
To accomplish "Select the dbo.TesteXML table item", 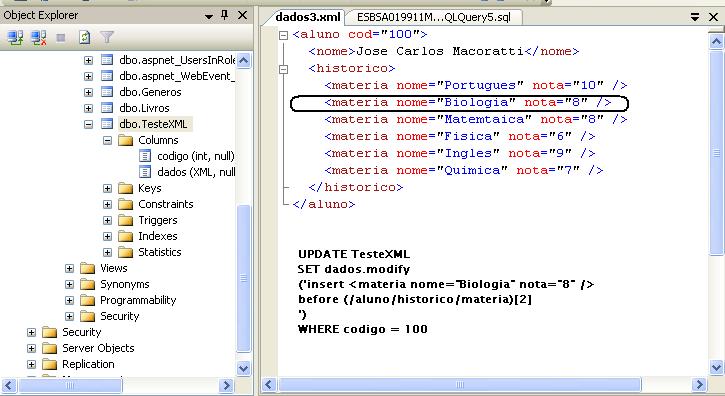I will tap(153, 124).
